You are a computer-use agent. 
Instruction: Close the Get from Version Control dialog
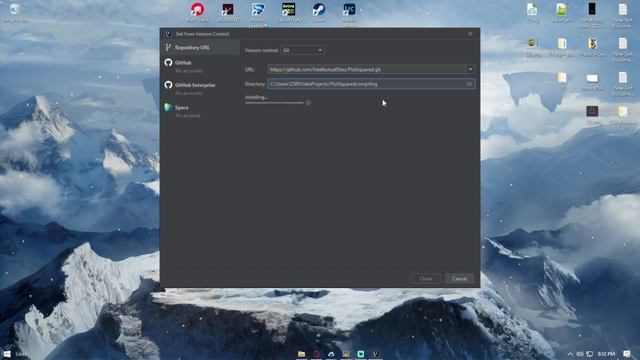pyautogui.click(x=470, y=34)
